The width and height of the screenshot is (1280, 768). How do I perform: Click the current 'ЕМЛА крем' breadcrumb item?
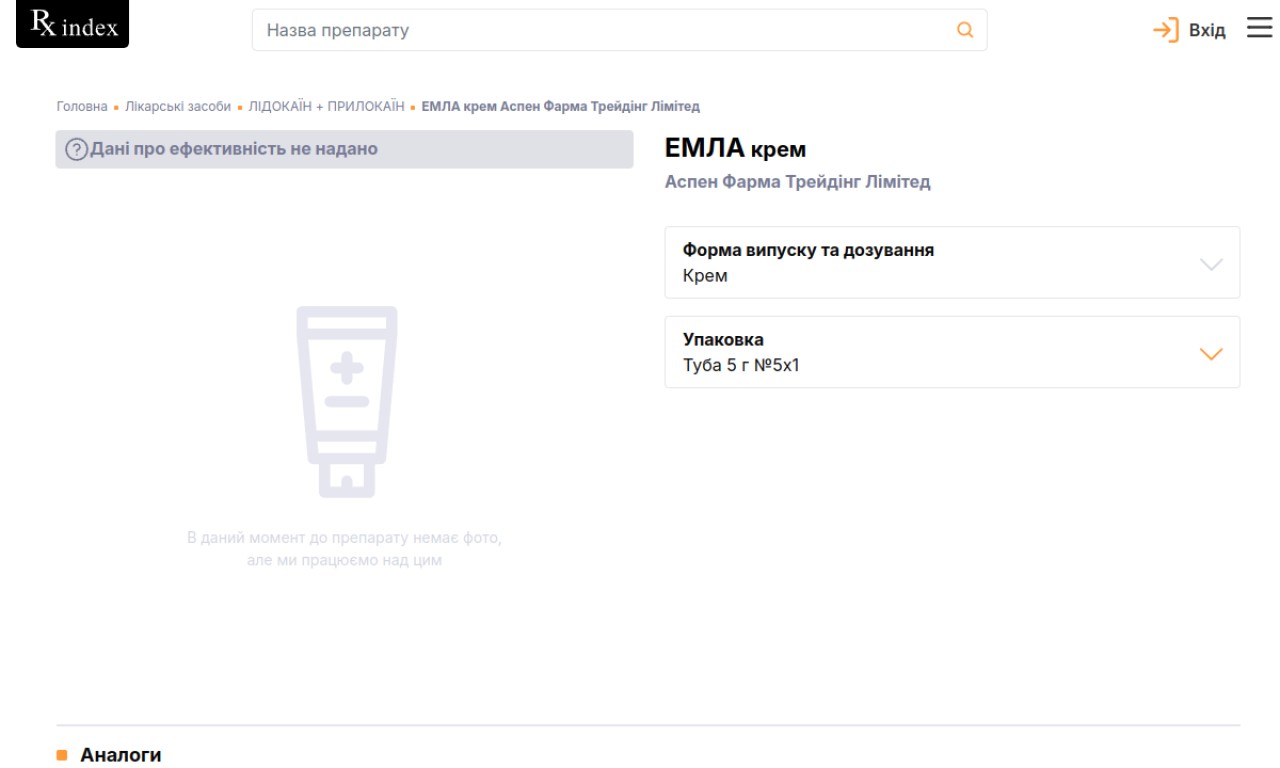[560, 106]
